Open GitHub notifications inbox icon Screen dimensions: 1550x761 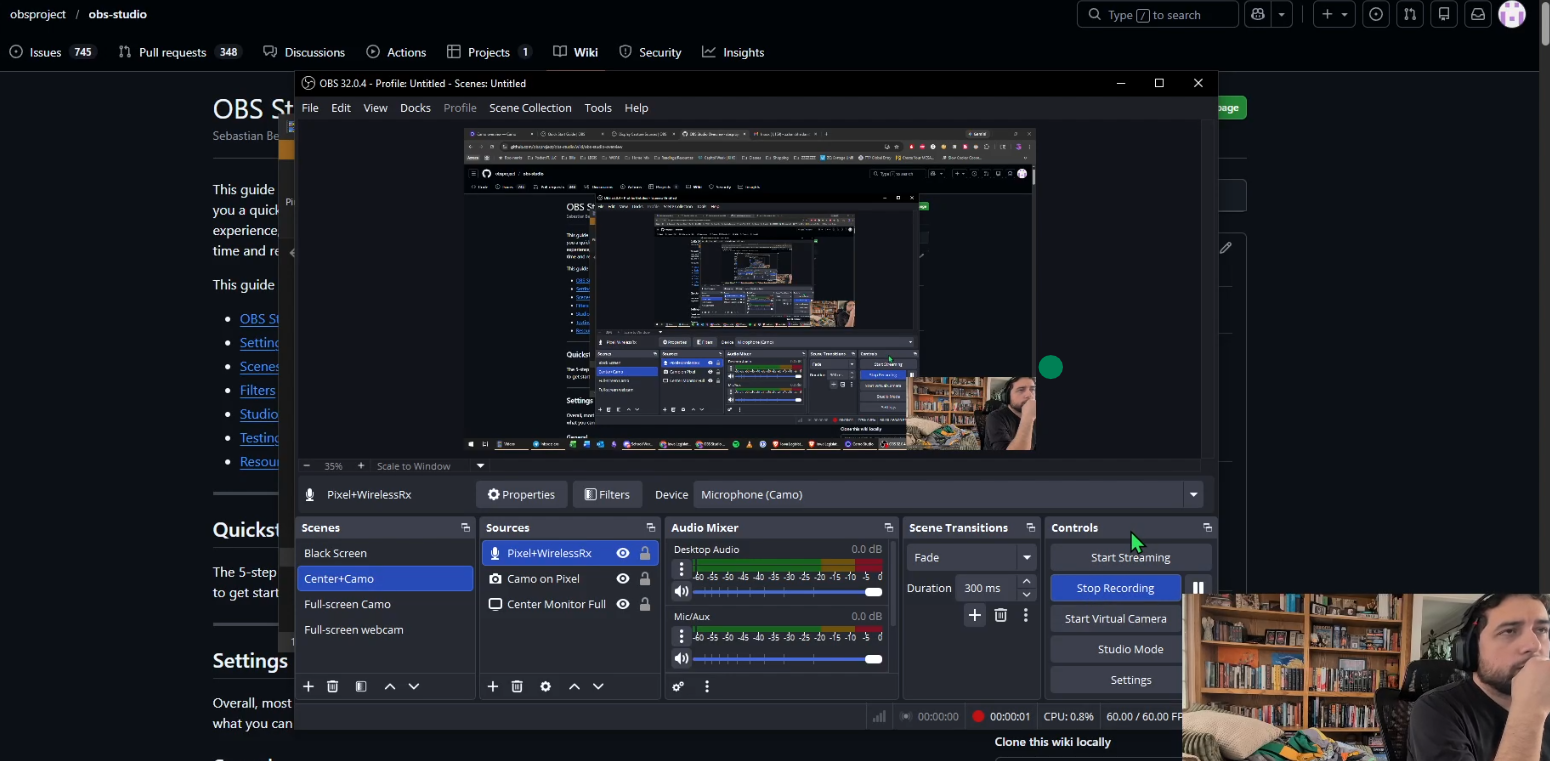[x=1478, y=14]
